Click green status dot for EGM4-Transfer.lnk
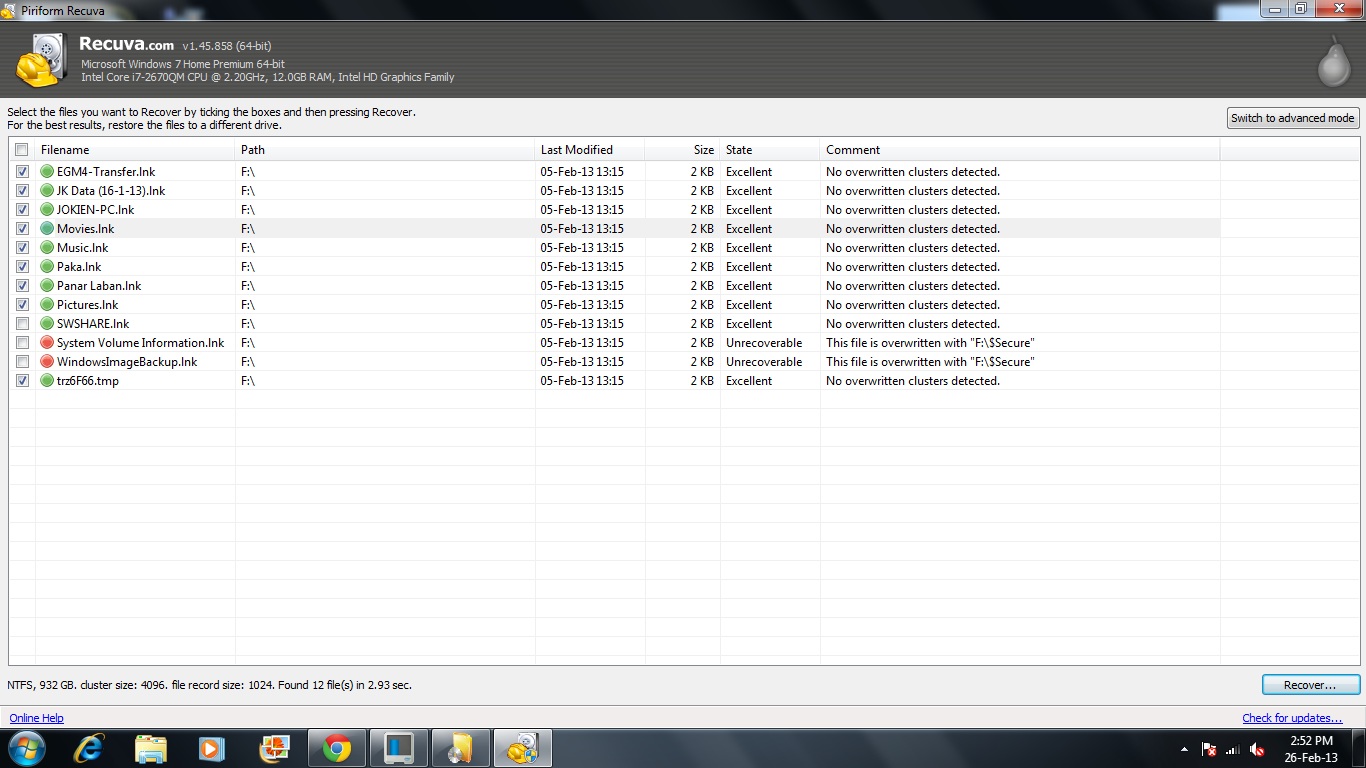The image size is (1366, 768). pos(47,172)
